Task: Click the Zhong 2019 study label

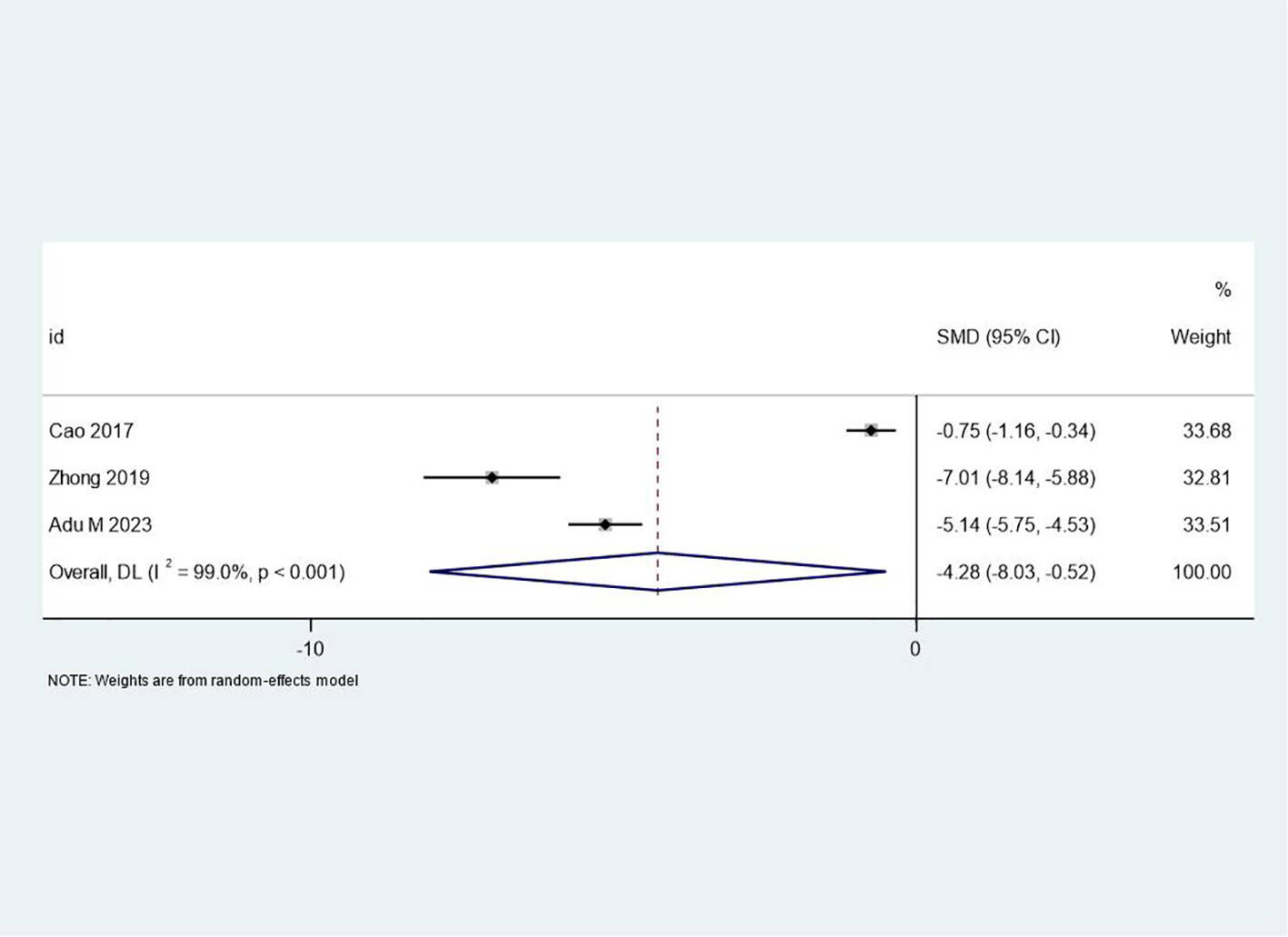Action: pos(99,478)
